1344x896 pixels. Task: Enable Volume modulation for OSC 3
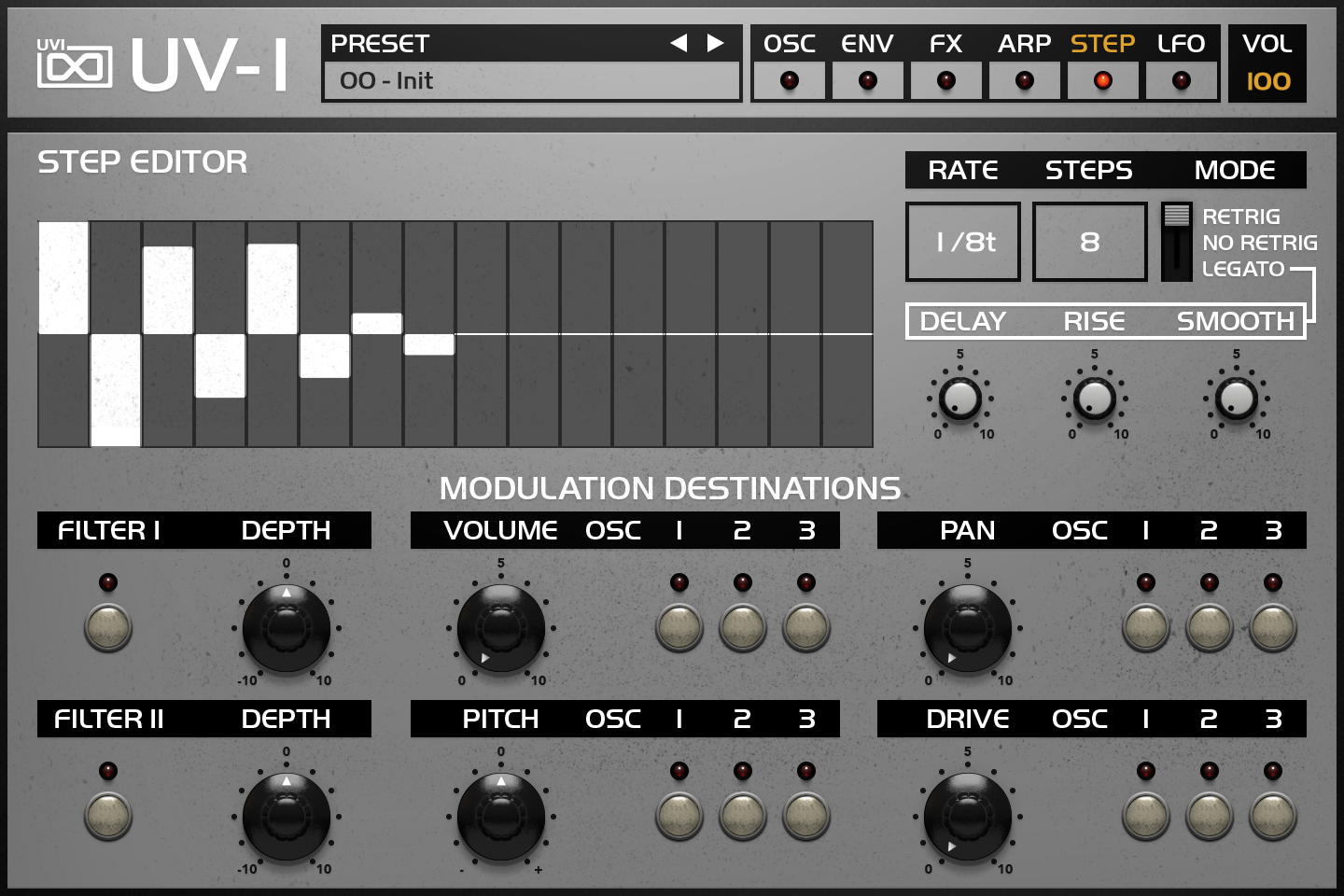pos(806,627)
